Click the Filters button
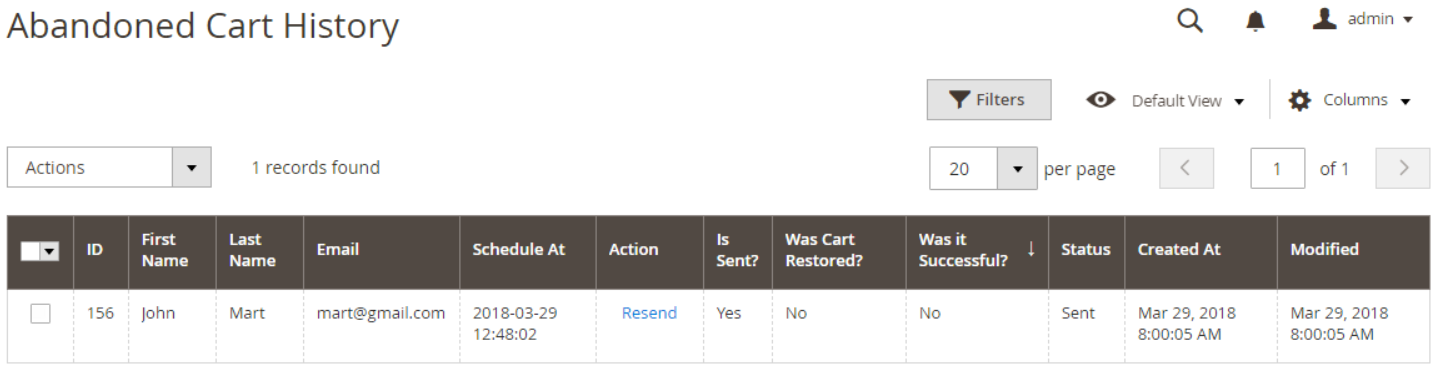The height and width of the screenshot is (365, 1436). coord(989,100)
